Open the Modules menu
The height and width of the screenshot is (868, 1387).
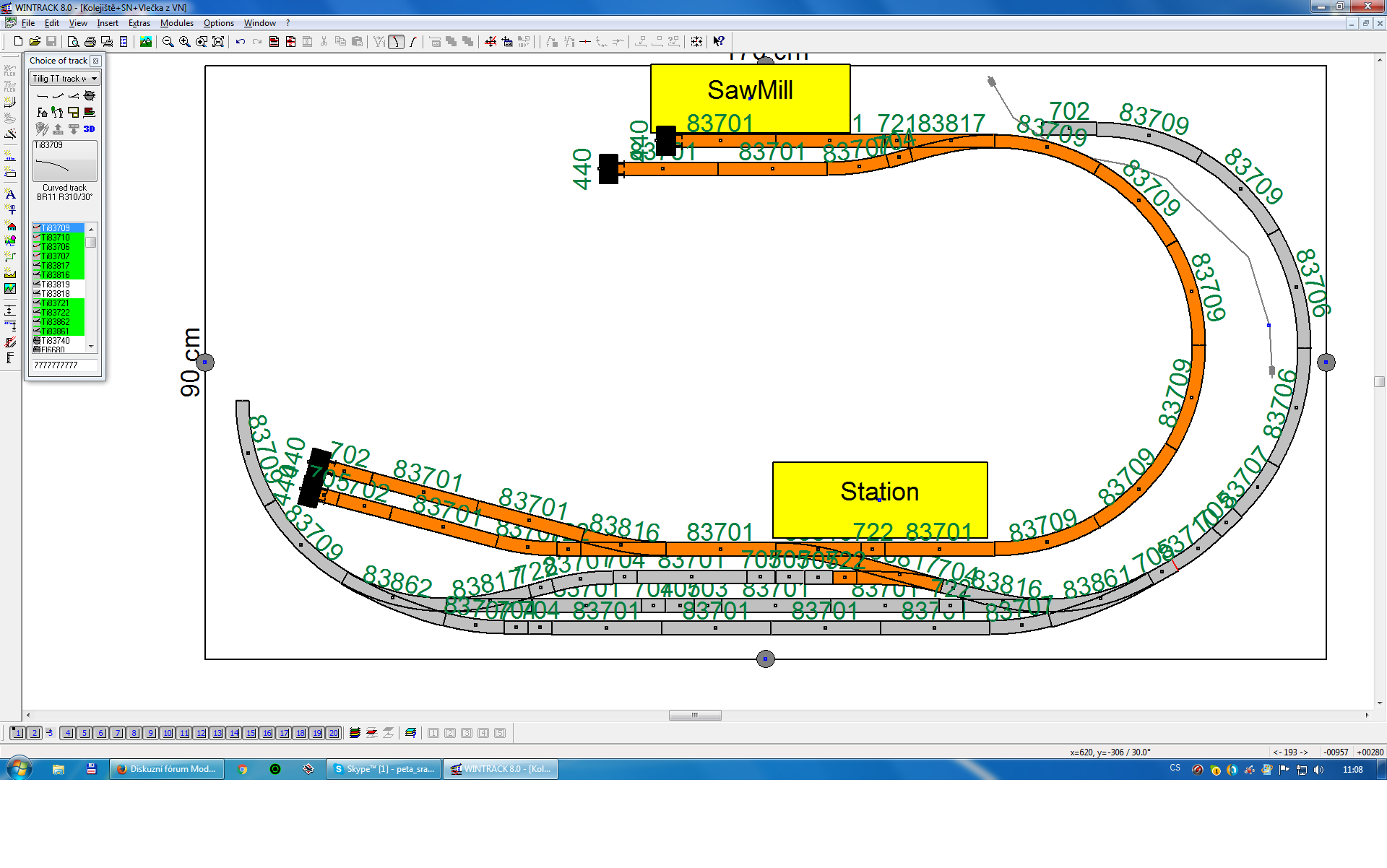point(176,23)
